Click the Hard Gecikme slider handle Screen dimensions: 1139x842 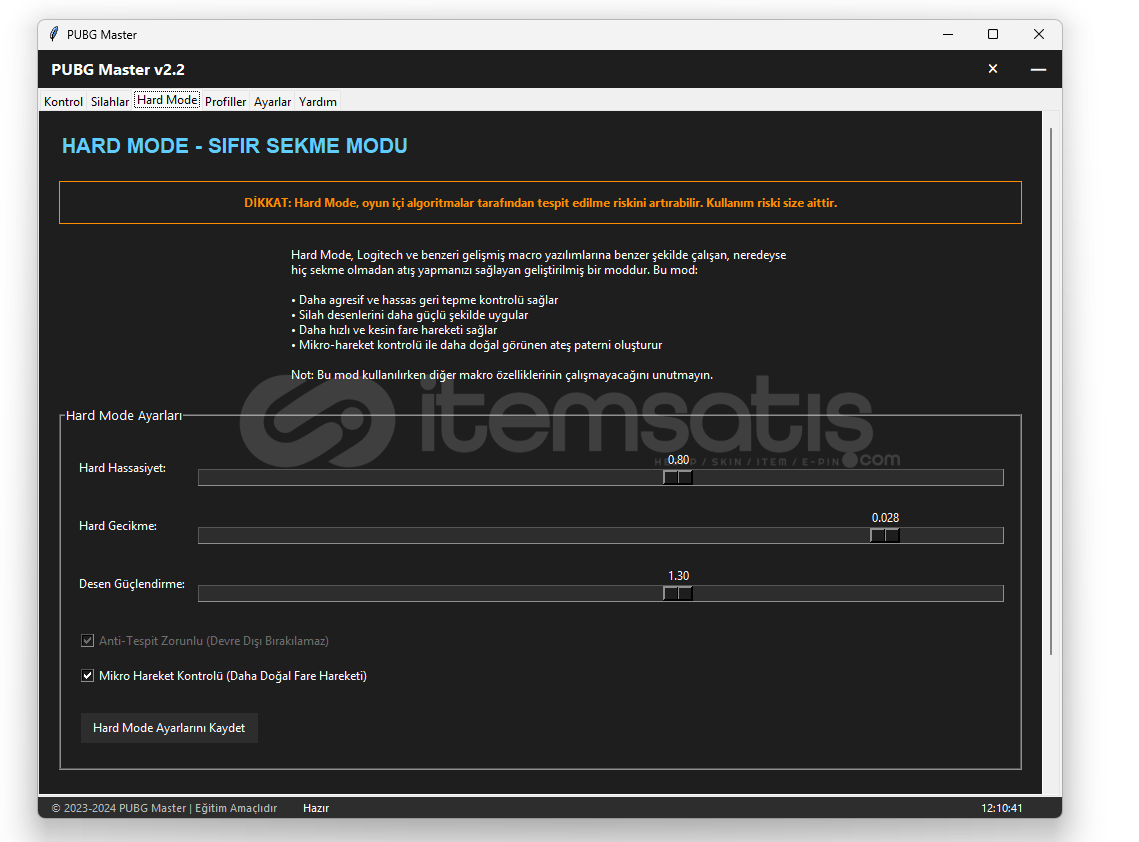885,535
